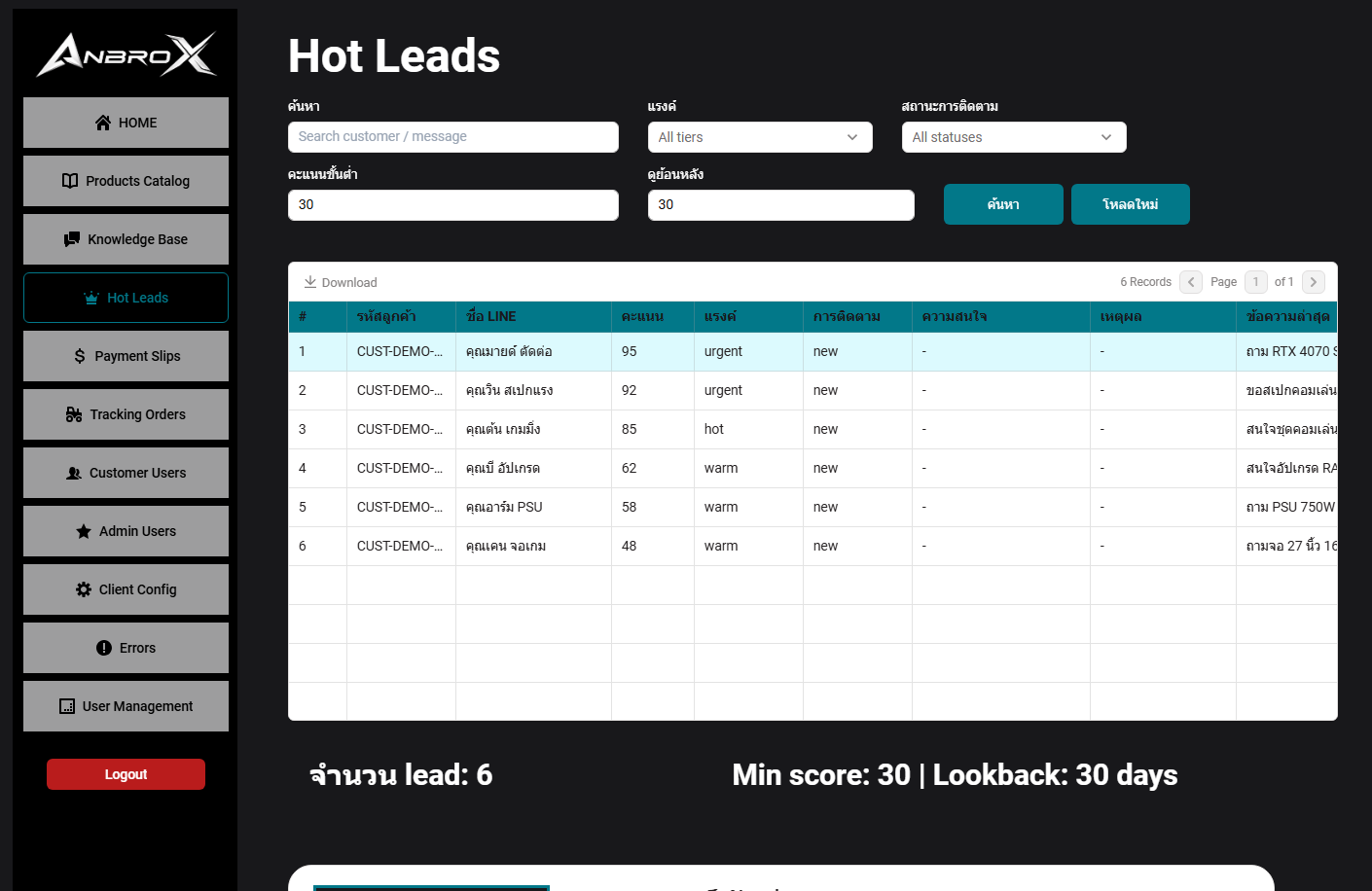The height and width of the screenshot is (891, 1372).
Task: Select row of คุณวิน สเปกแรง
Action: click(x=812, y=391)
